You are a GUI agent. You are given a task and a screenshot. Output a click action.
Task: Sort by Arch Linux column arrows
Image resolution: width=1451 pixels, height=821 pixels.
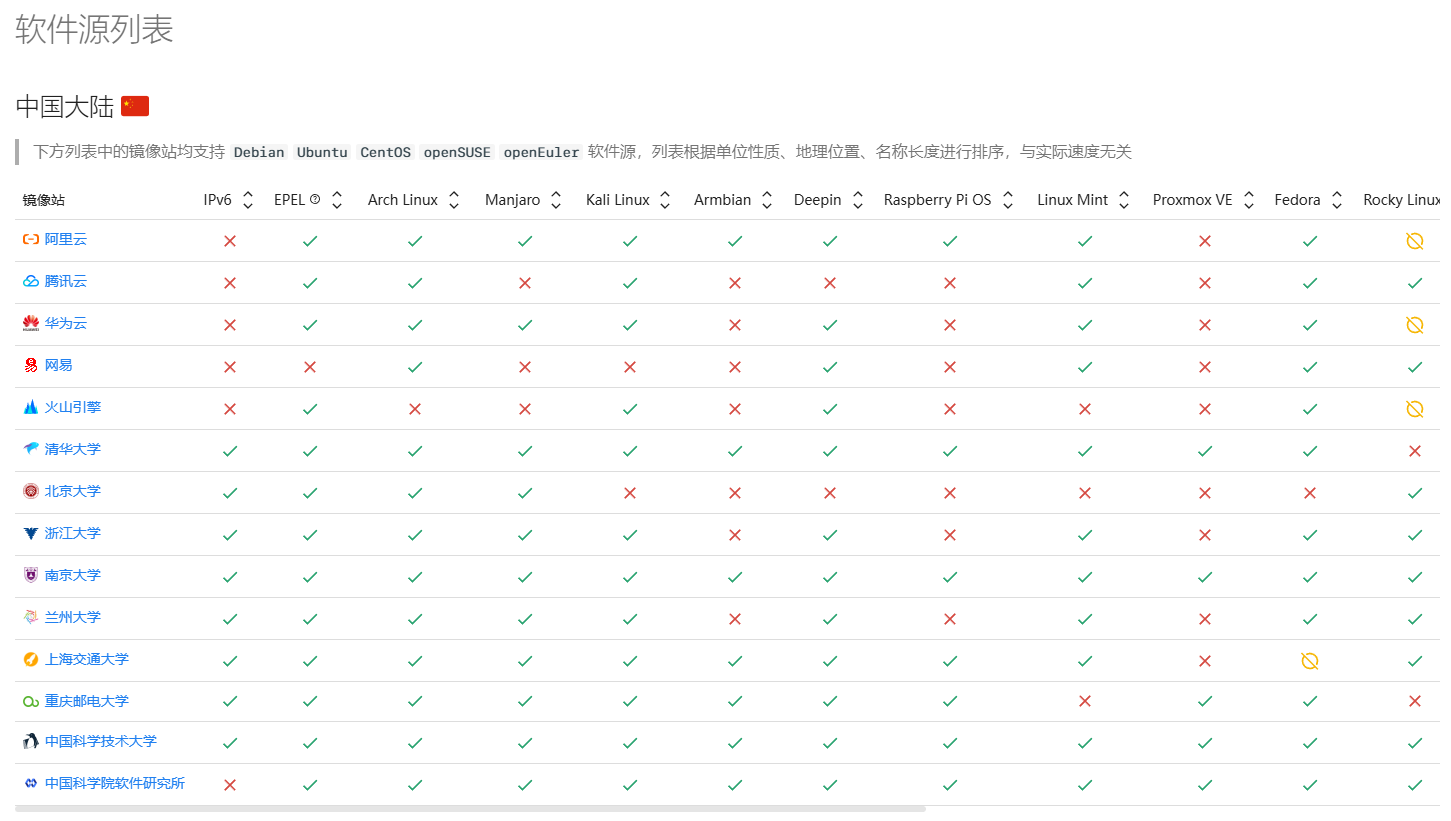click(x=454, y=200)
